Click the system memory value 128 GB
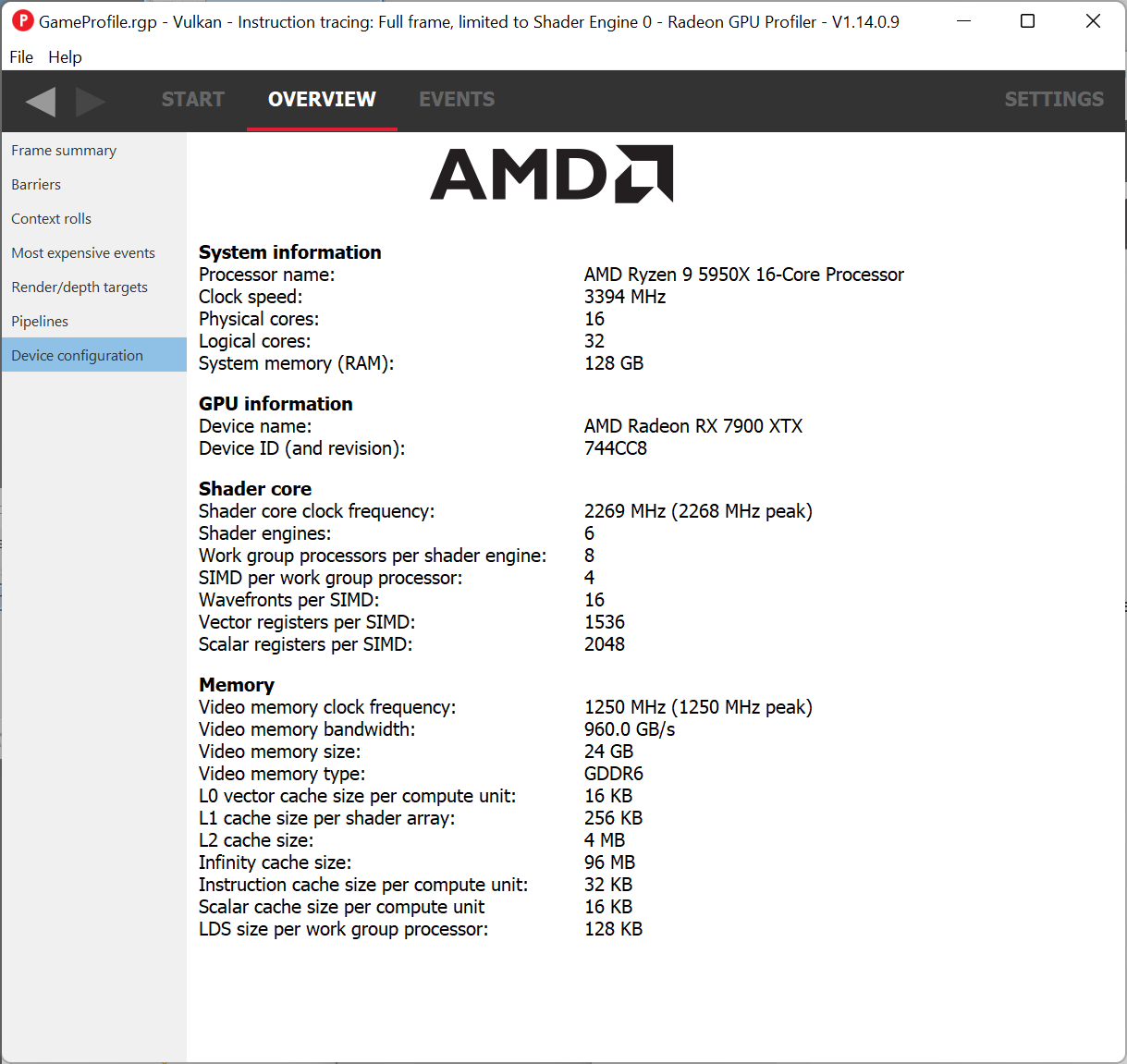 [x=614, y=363]
